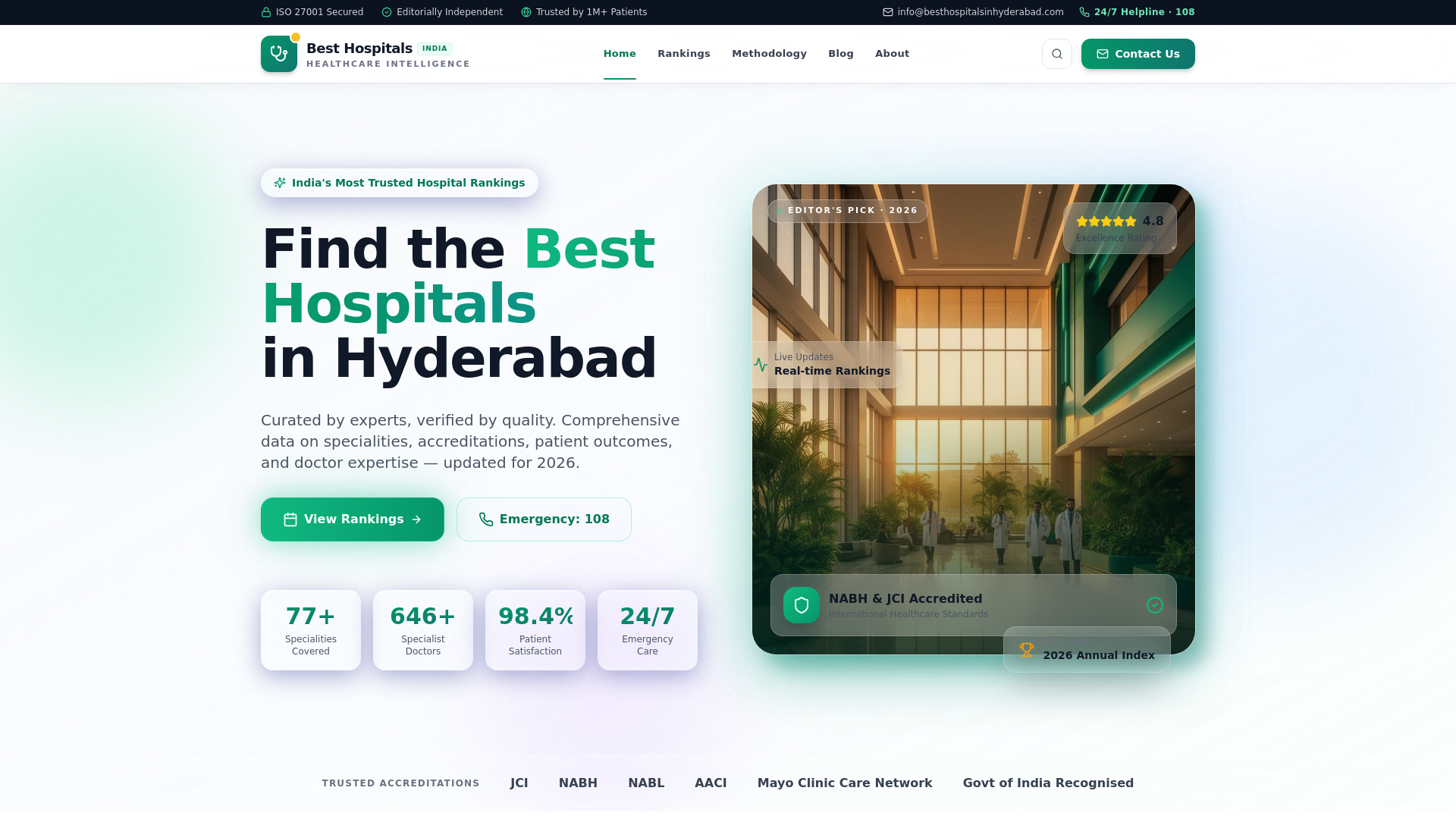Click the JCI accreditation label
1456x819 pixels.
click(x=519, y=783)
